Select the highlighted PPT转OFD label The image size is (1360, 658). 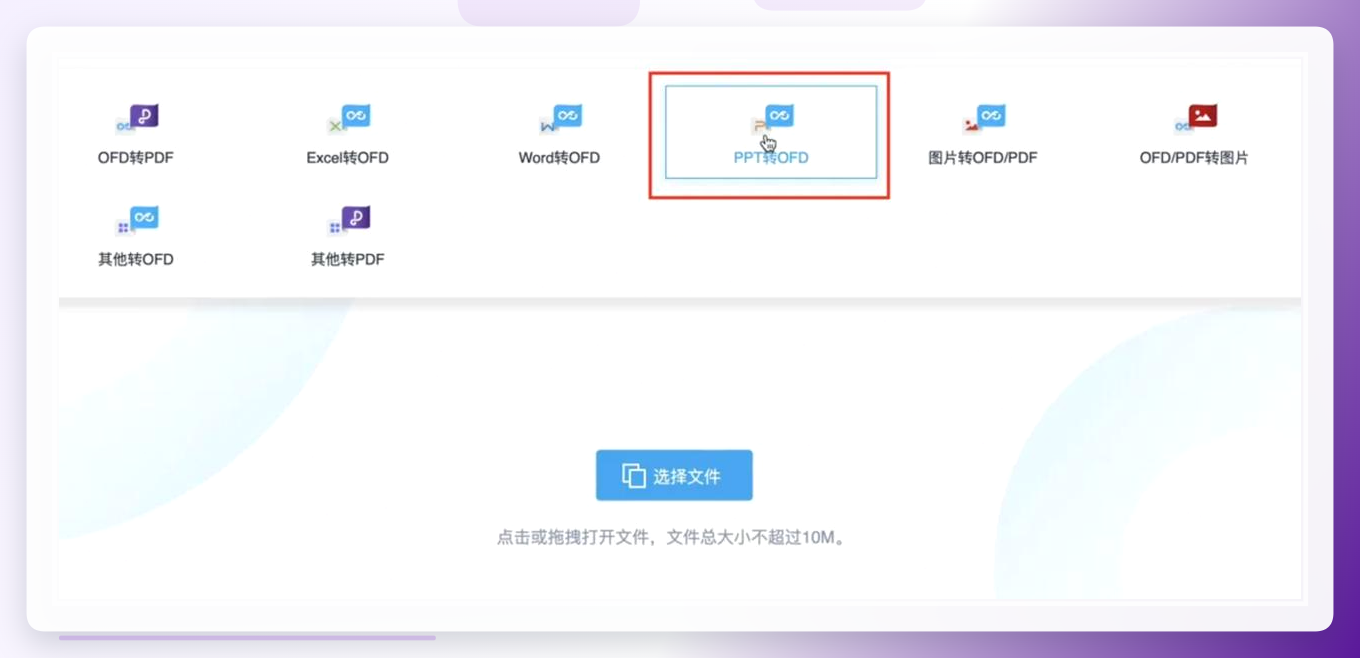point(771,158)
